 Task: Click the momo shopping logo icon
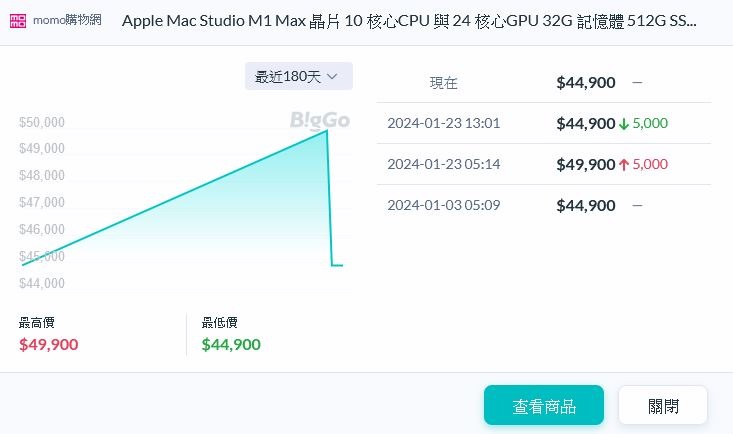point(18,21)
